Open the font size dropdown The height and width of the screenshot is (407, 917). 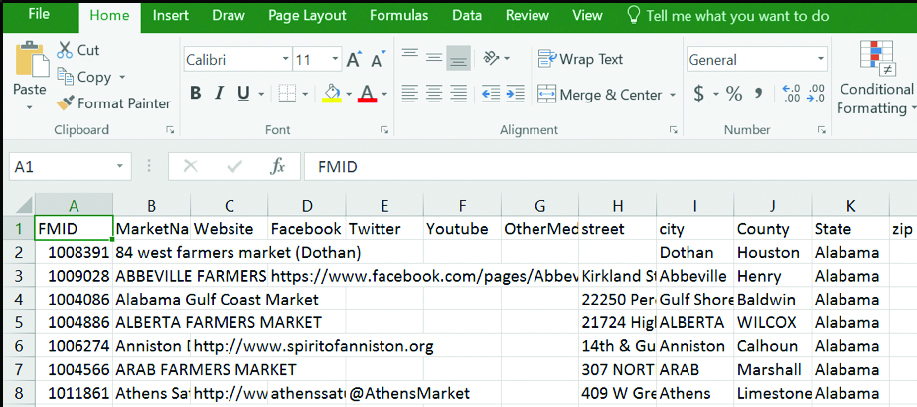pos(335,59)
